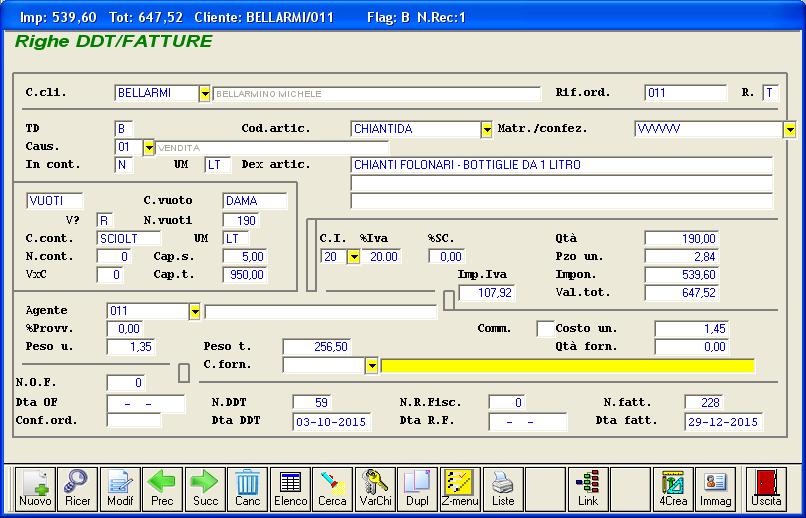Click the Nuovo new record icon
806x518 pixels.
click(35, 489)
